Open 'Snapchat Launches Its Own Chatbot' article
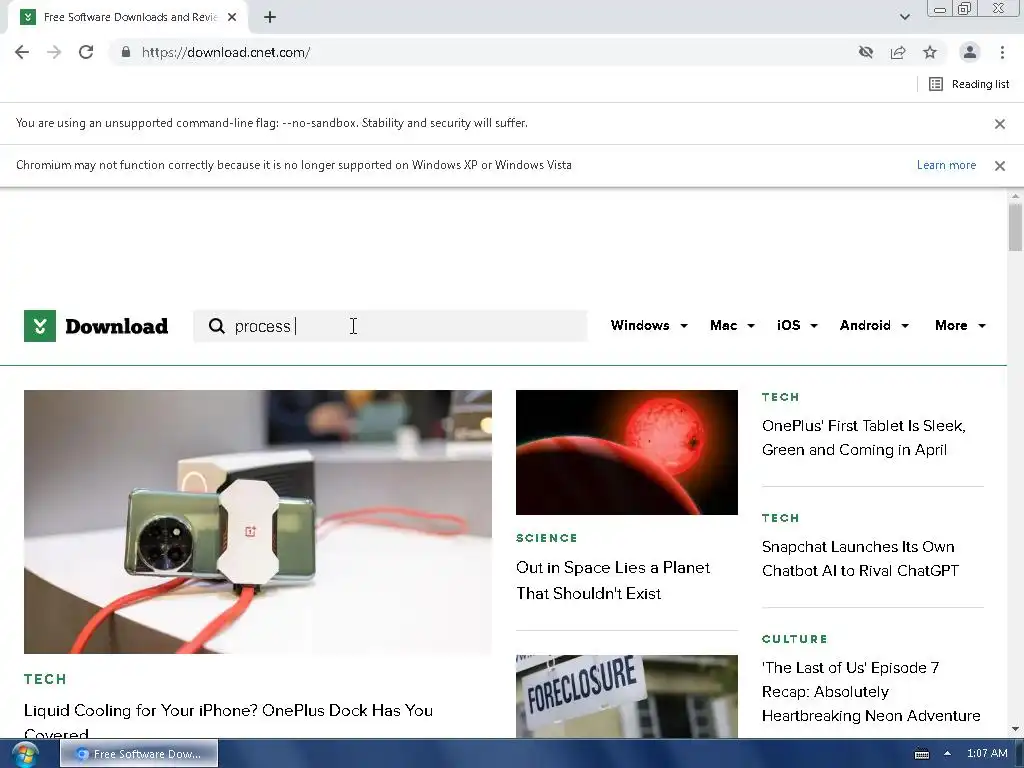The image size is (1024, 768). point(860,558)
